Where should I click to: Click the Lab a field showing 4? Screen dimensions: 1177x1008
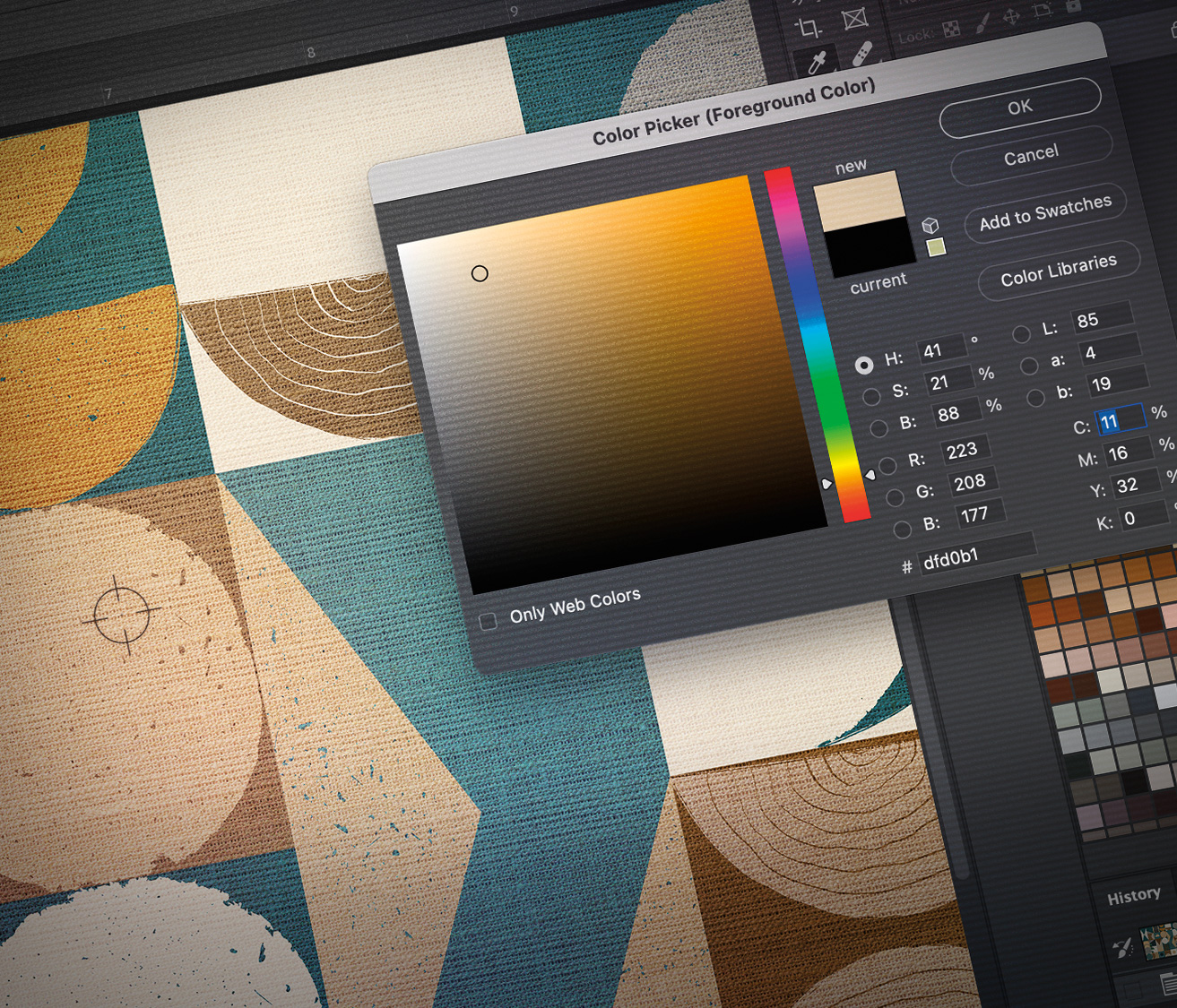click(1110, 350)
